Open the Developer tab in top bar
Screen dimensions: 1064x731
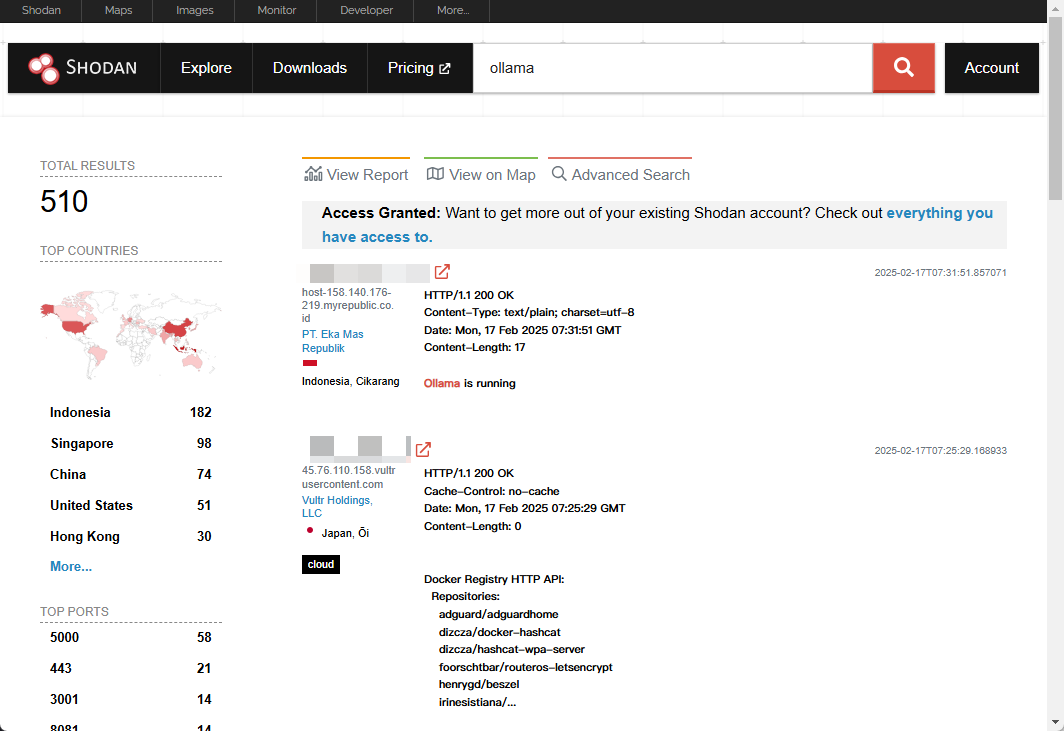366,10
